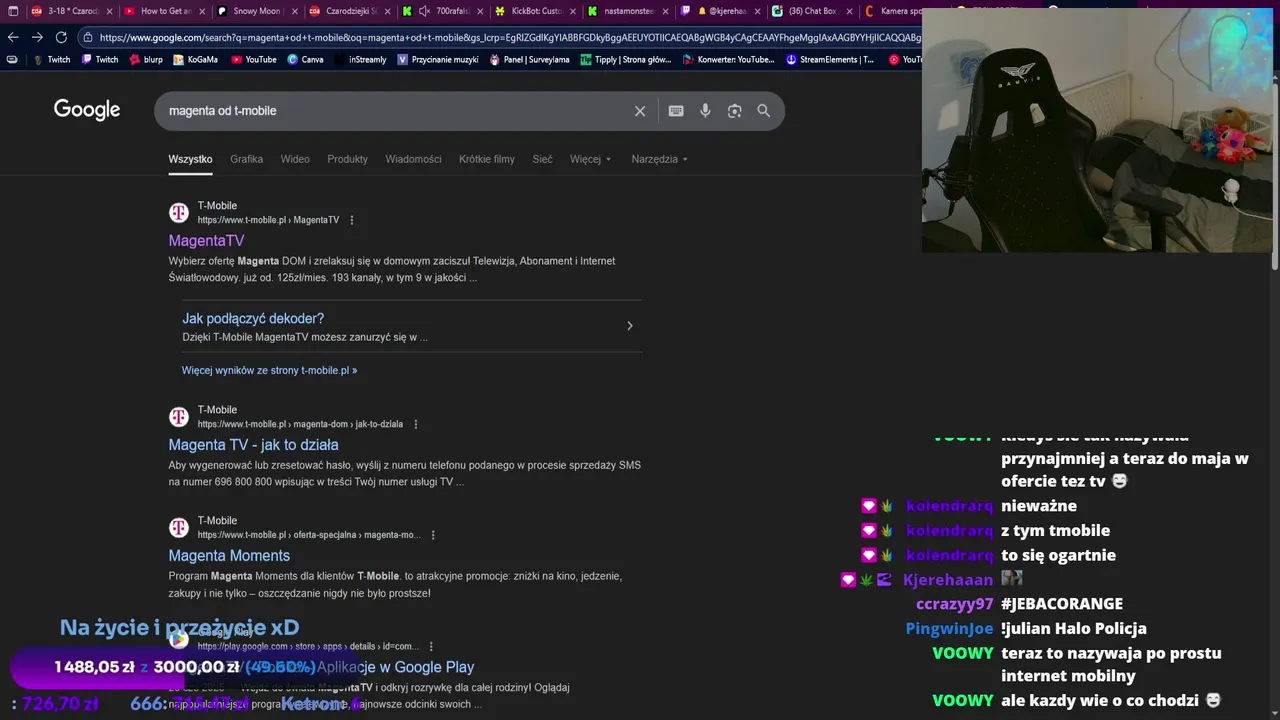This screenshot has width=1280, height=720.
Task: Search by image with camera icon
Action: coord(734,111)
